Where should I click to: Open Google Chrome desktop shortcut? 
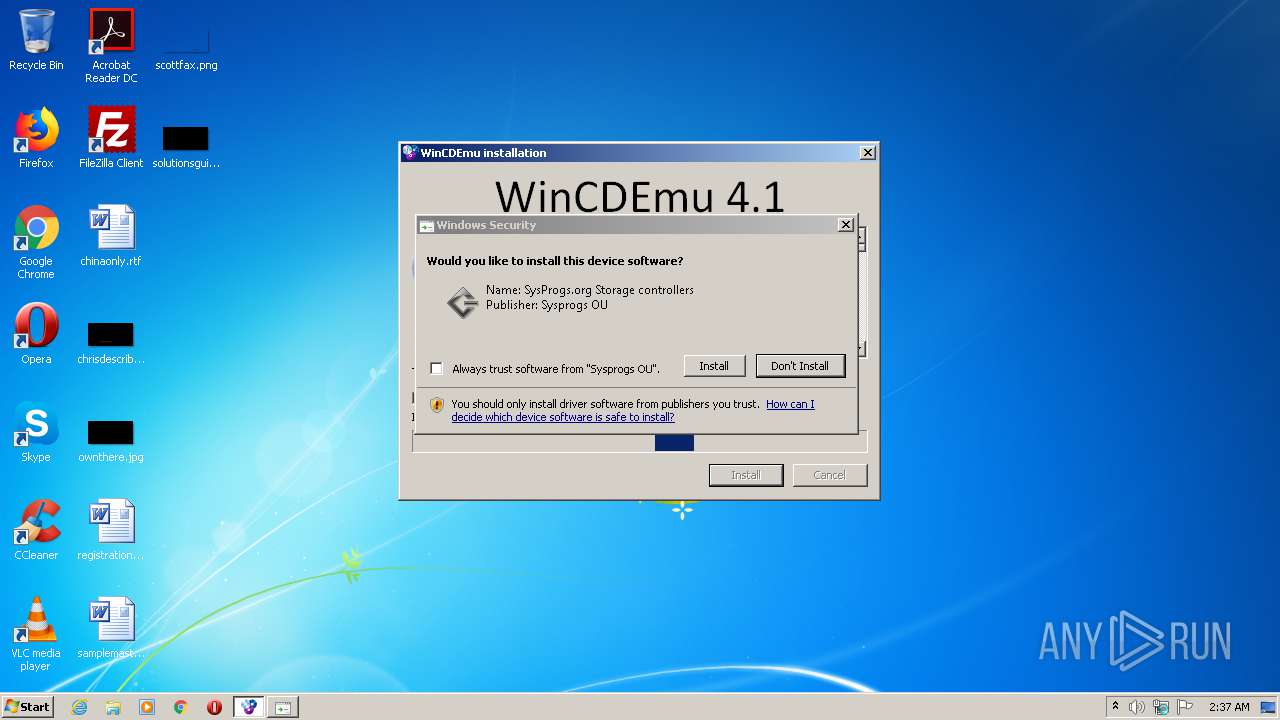36,242
